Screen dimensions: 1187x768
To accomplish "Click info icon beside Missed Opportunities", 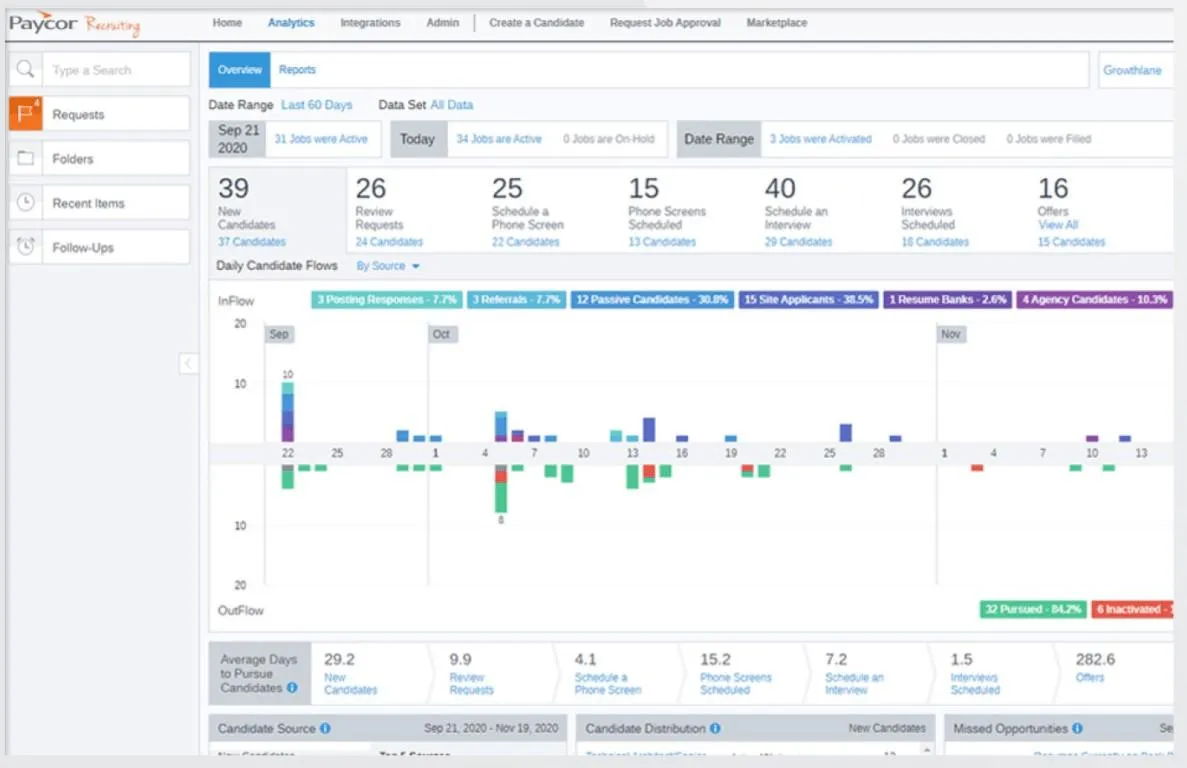I will click(x=1077, y=728).
